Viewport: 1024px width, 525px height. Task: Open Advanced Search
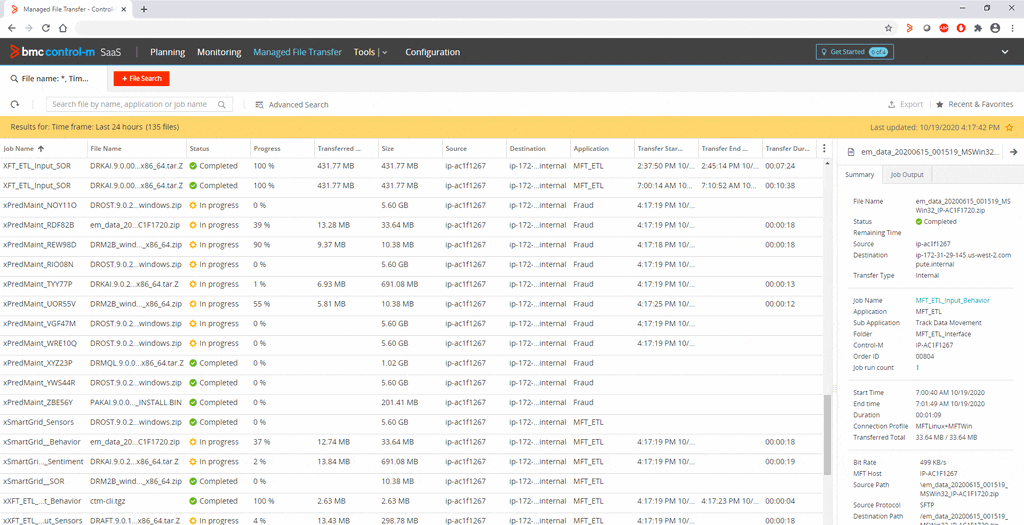point(291,104)
